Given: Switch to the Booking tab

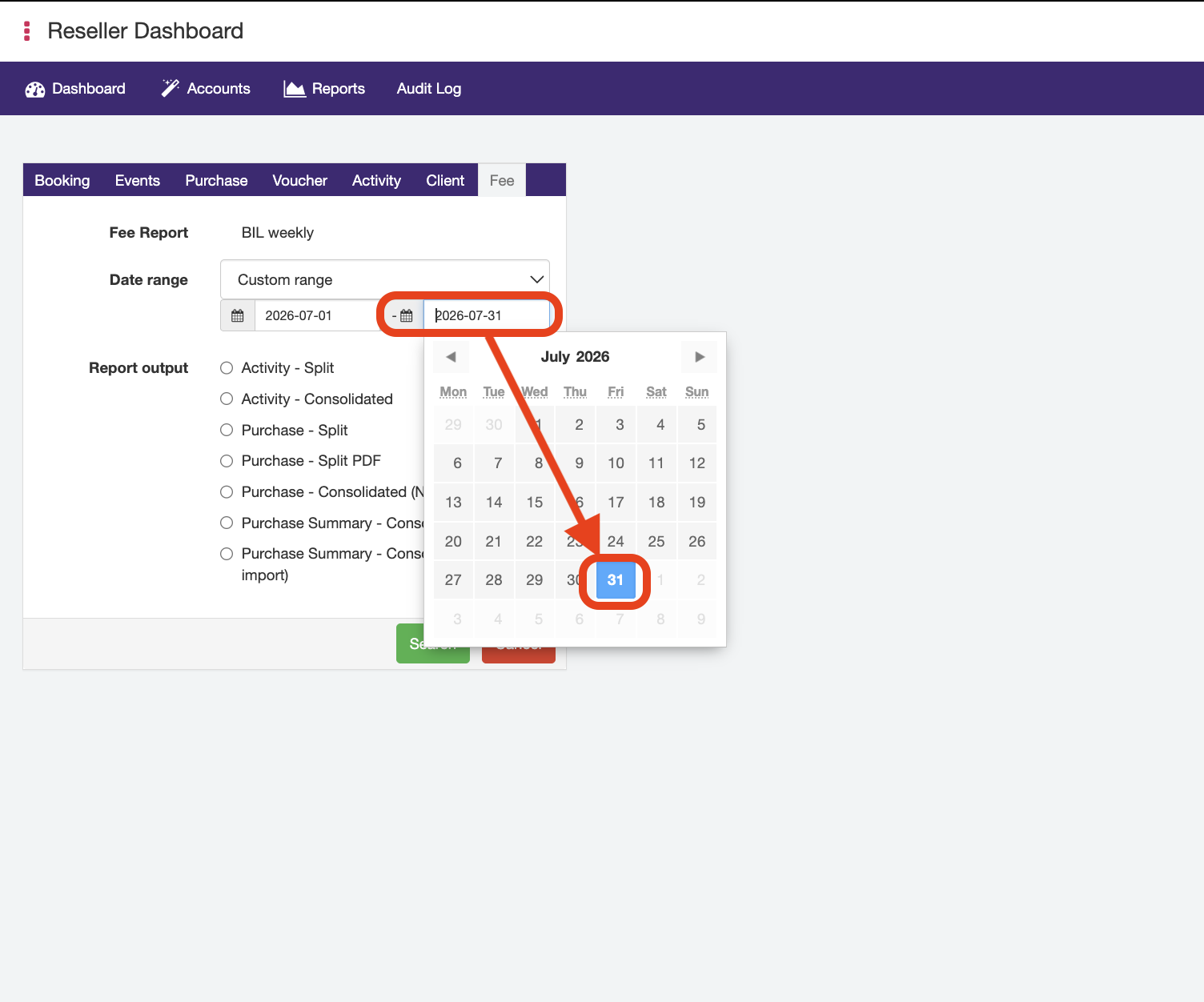Looking at the screenshot, I should (62, 180).
